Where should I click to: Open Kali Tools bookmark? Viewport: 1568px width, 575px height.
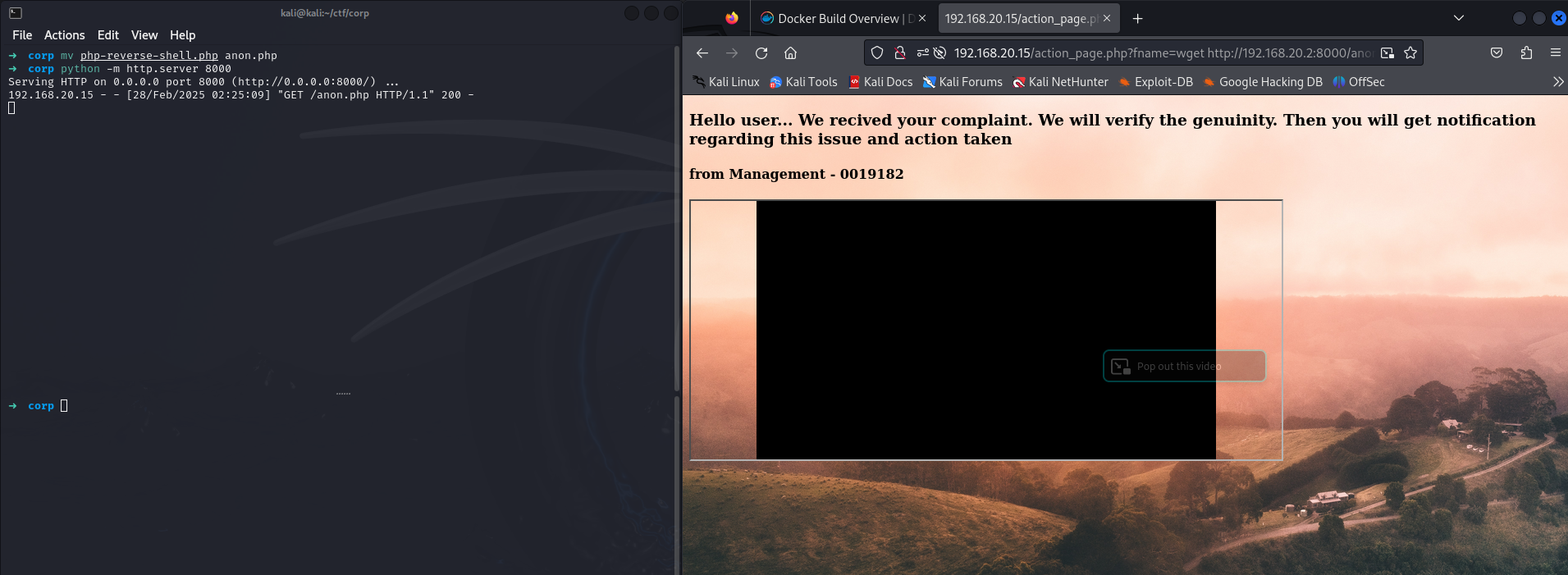(803, 82)
